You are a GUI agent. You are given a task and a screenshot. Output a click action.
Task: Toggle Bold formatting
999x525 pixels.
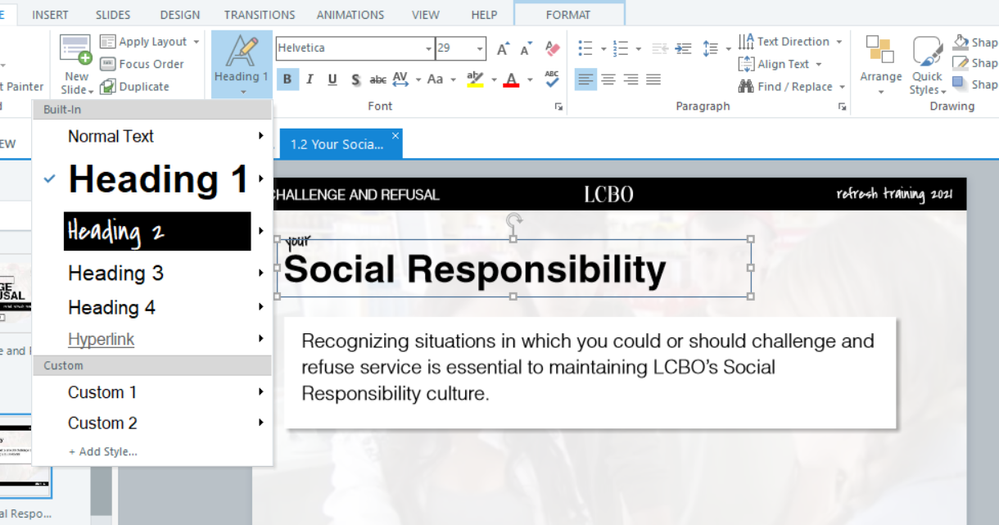(x=288, y=79)
